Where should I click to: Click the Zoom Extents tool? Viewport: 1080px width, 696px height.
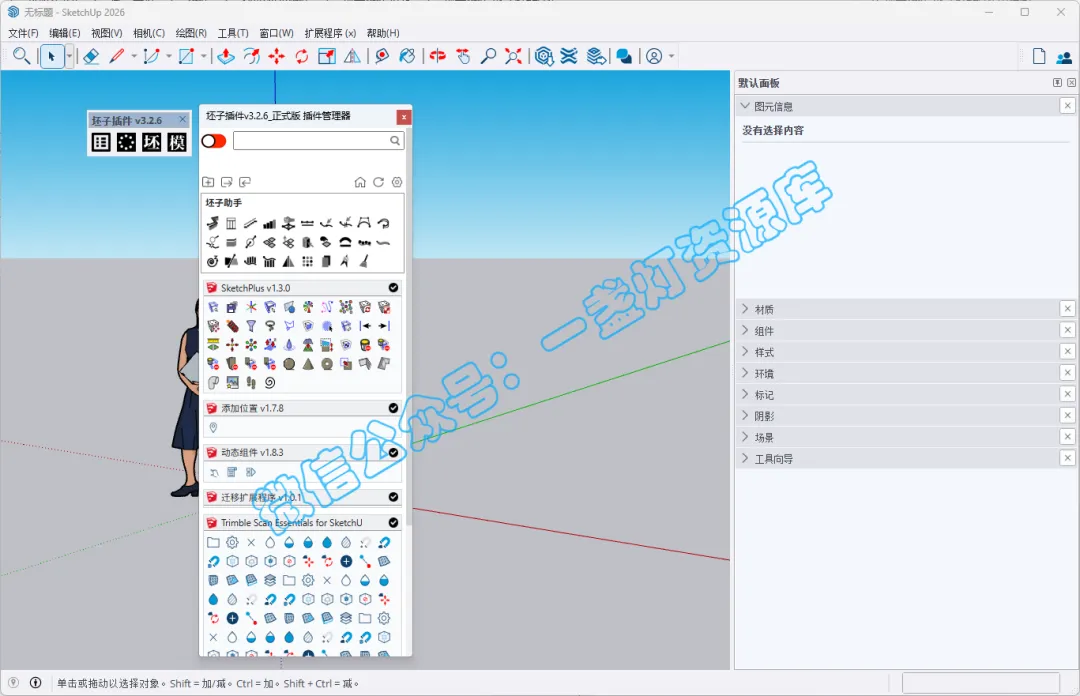click(513, 57)
